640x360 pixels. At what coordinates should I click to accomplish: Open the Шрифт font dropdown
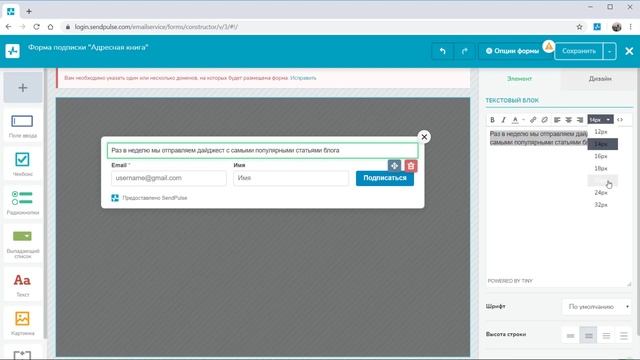click(597, 307)
